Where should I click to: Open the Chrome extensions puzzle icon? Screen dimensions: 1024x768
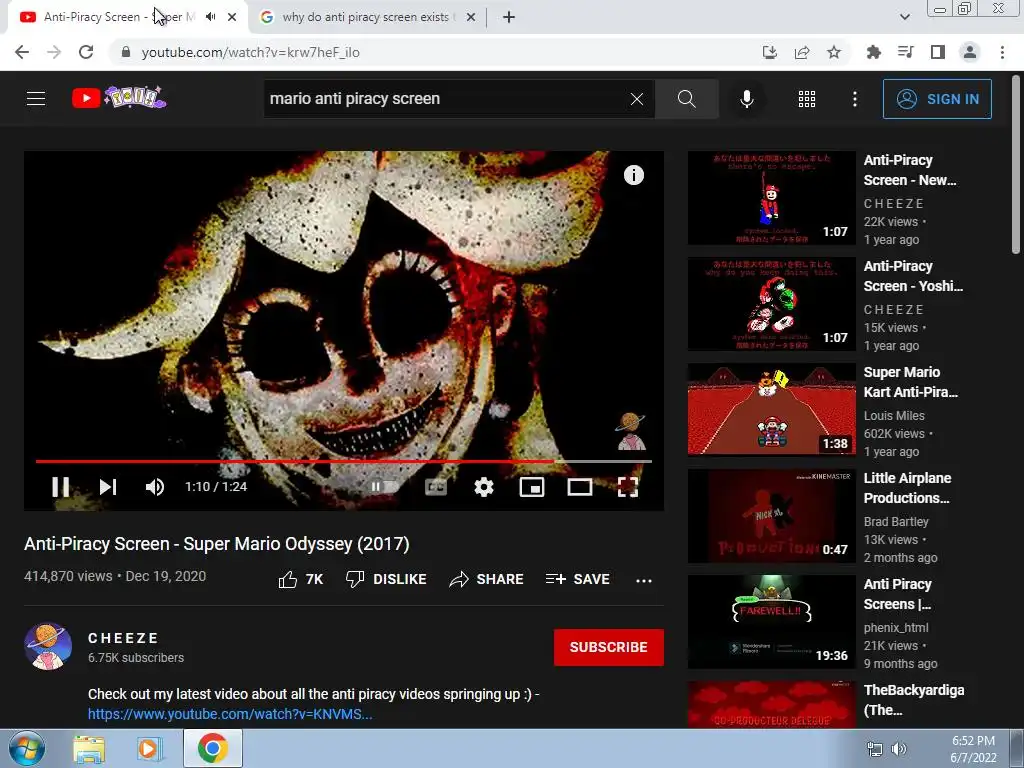pyautogui.click(x=873, y=52)
